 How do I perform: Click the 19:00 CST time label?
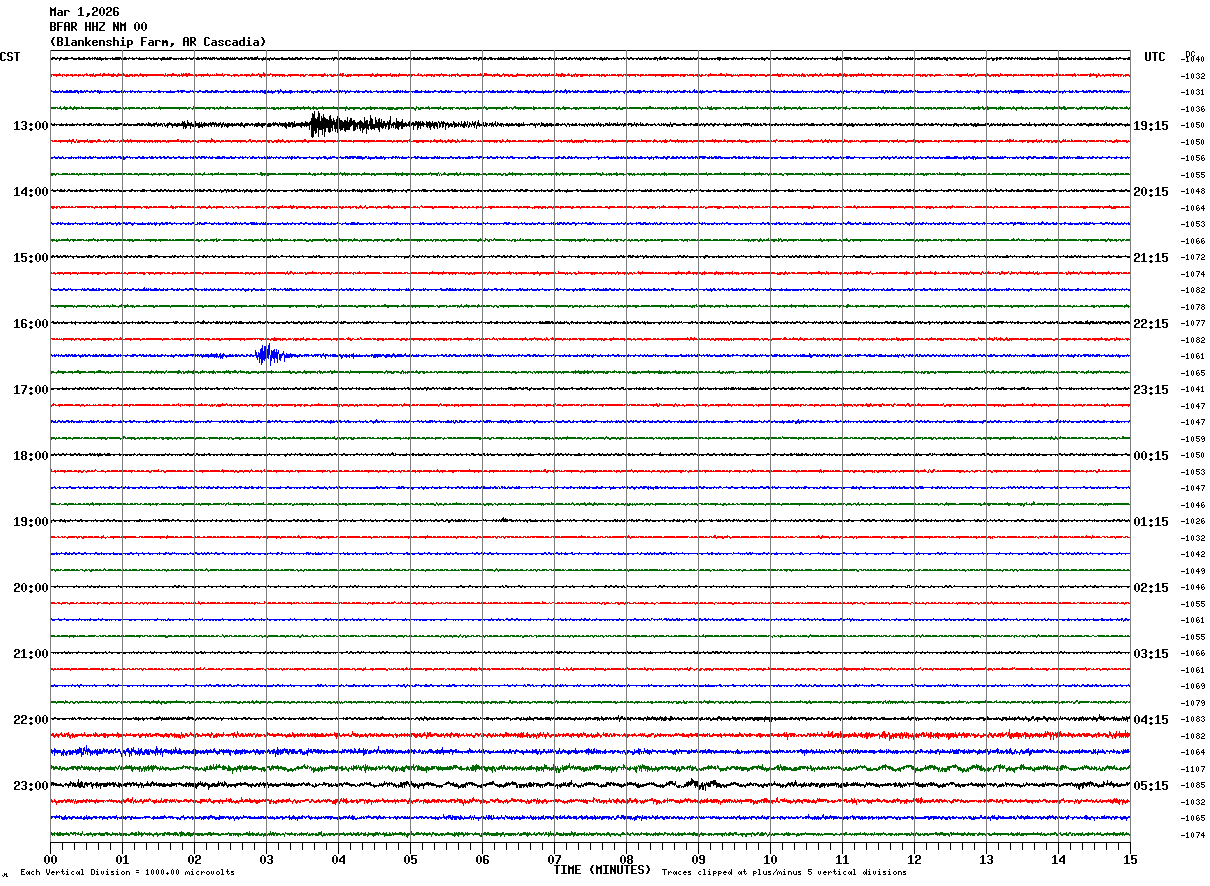(x=30, y=522)
